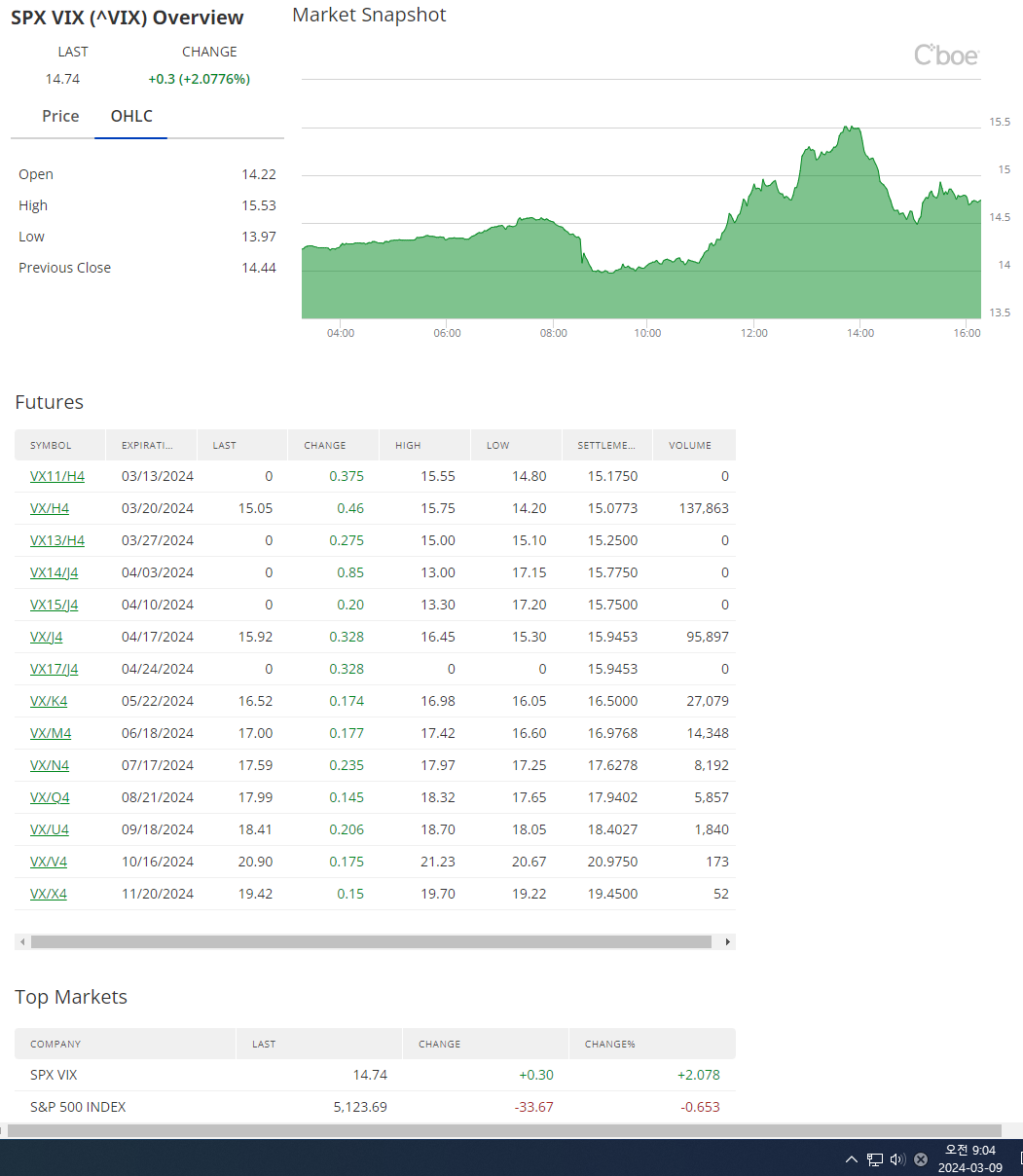Click the HIGH column header
This screenshot has width=1023, height=1176.
click(424, 445)
